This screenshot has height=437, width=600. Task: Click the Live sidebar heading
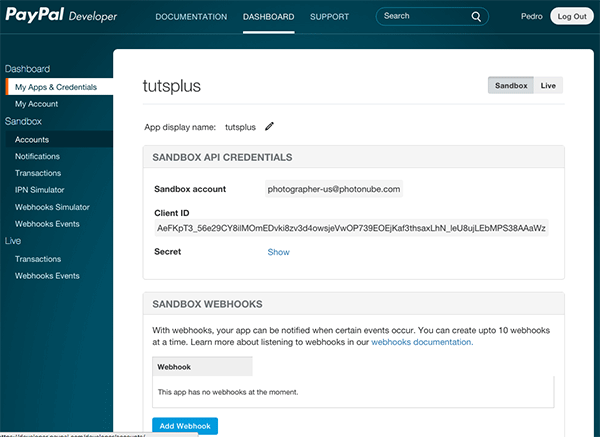click(x=13, y=241)
